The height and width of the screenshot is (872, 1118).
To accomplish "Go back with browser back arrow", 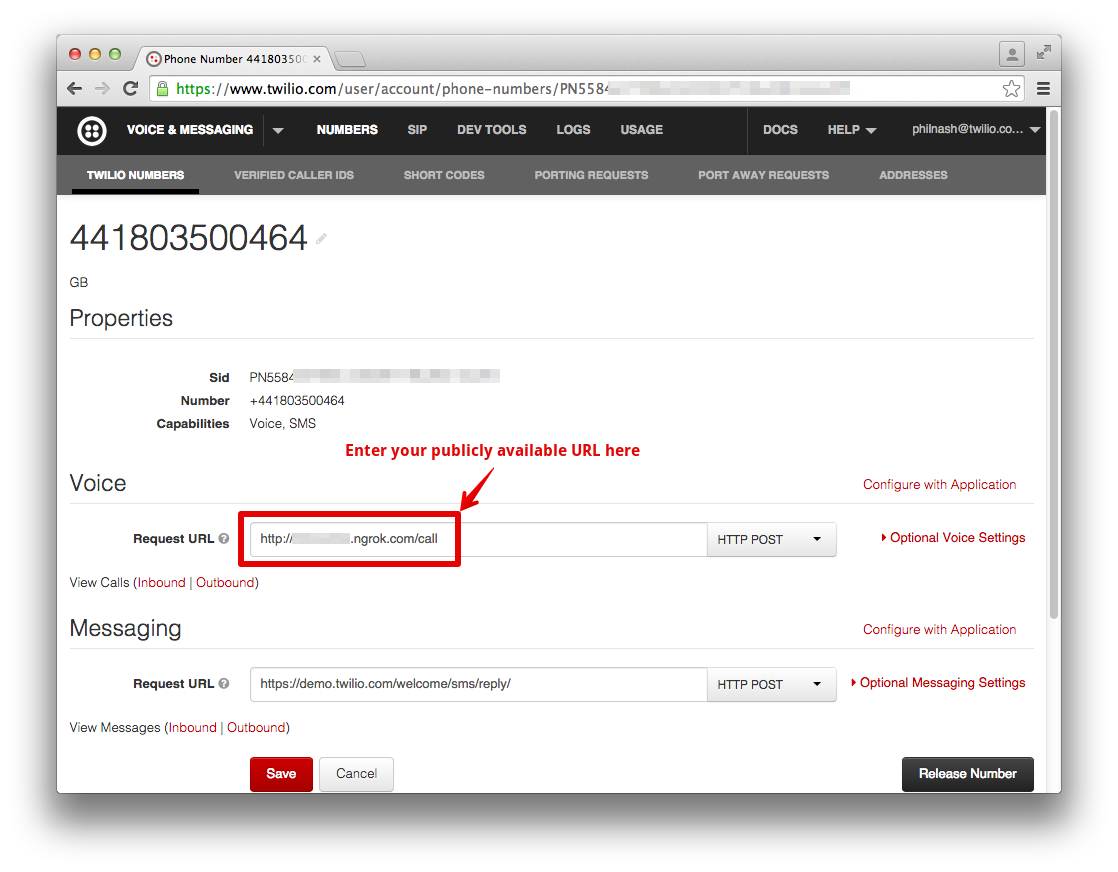I will 74,88.
